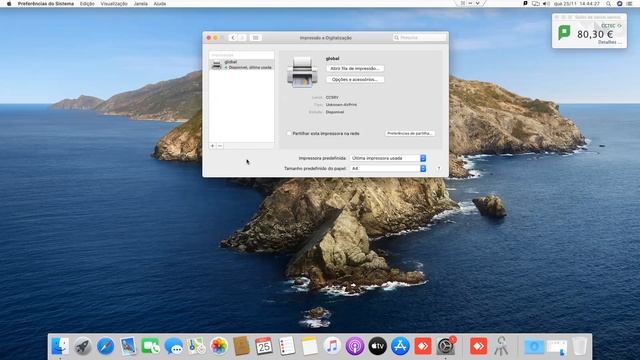The height and width of the screenshot is (360, 640).
Task: Open System Preferences from the Dock
Action: click(x=446, y=346)
